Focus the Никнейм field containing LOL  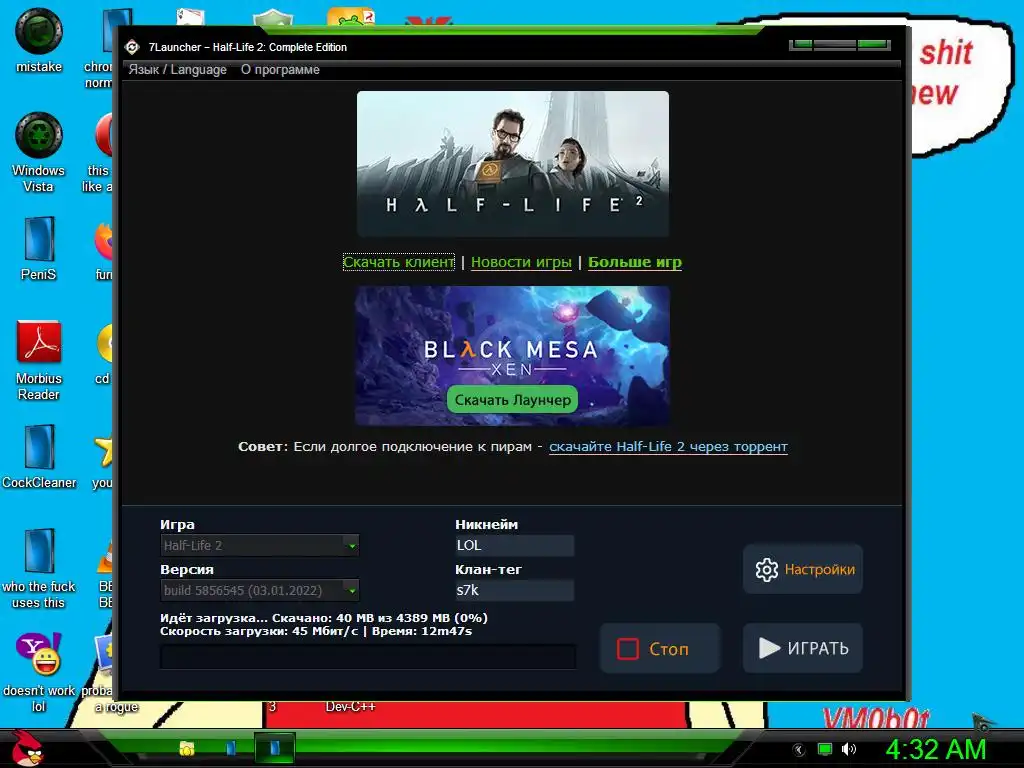pyautogui.click(x=515, y=545)
